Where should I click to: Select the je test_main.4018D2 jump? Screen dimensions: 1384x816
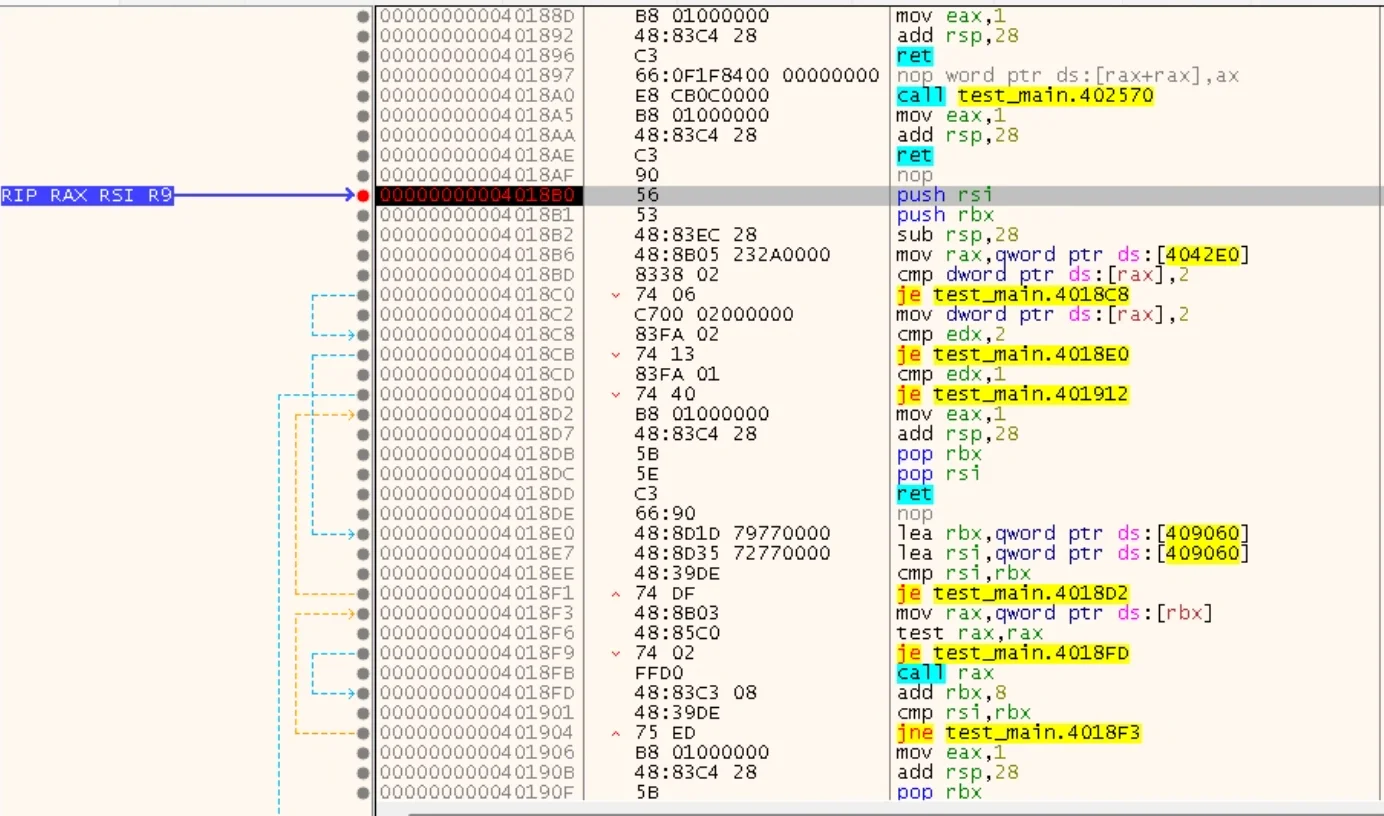(1012, 594)
